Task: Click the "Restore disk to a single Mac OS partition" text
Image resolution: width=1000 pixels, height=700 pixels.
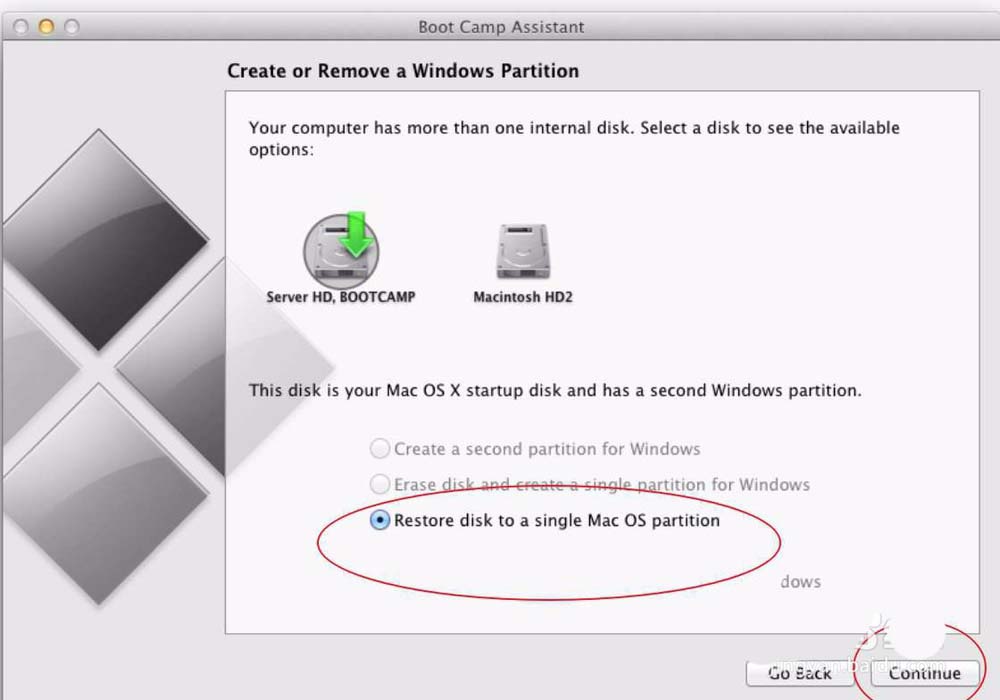Action: pyautogui.click(x=557, y=520)
